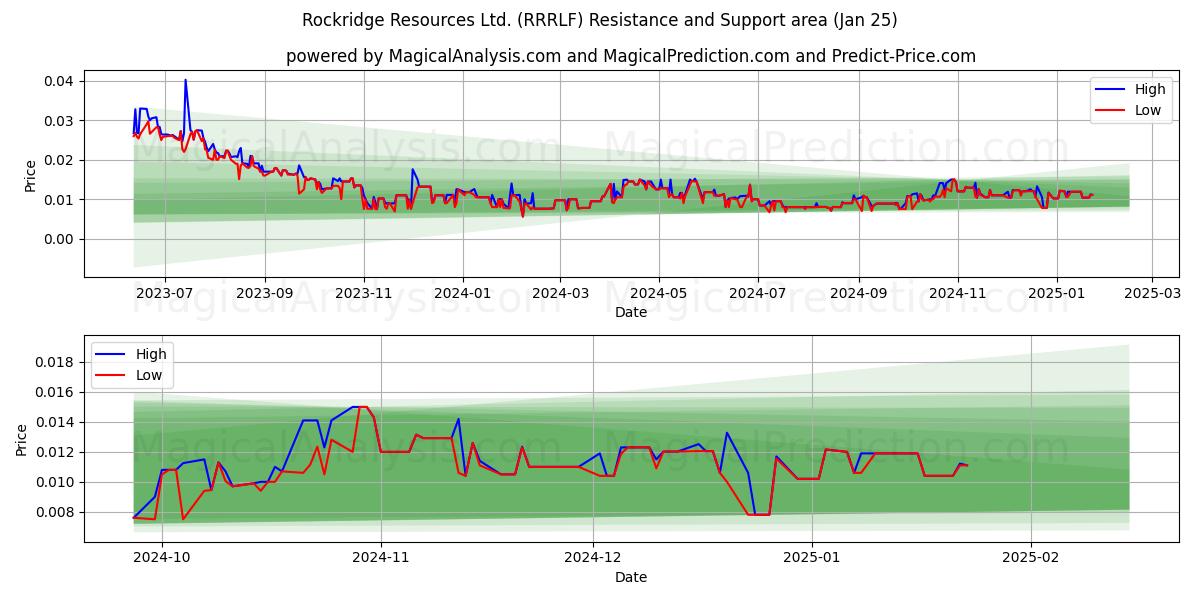Click the 2024-07 x-axis label

(758, 294)
